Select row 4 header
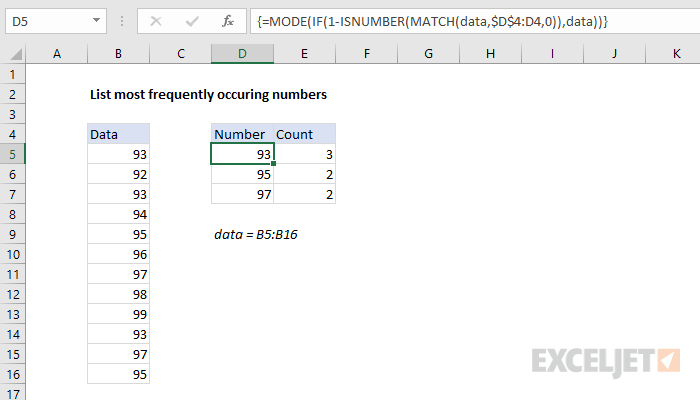700x400 pixels. coord(12,134)
